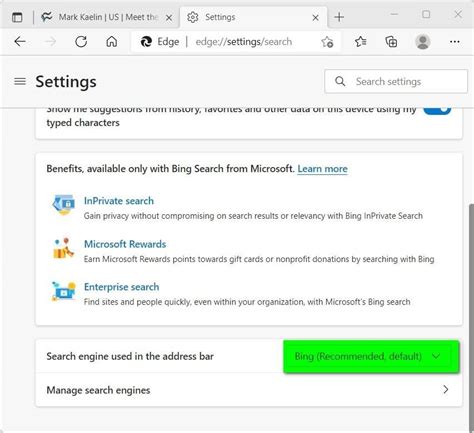The width and height of the screenshot is (474, 433).
Task: Open Manage search engines
Action: click(249, 390)
